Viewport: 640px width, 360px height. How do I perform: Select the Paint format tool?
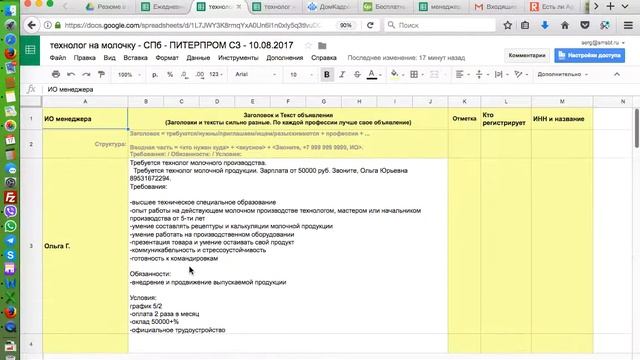tap(101, 74)
